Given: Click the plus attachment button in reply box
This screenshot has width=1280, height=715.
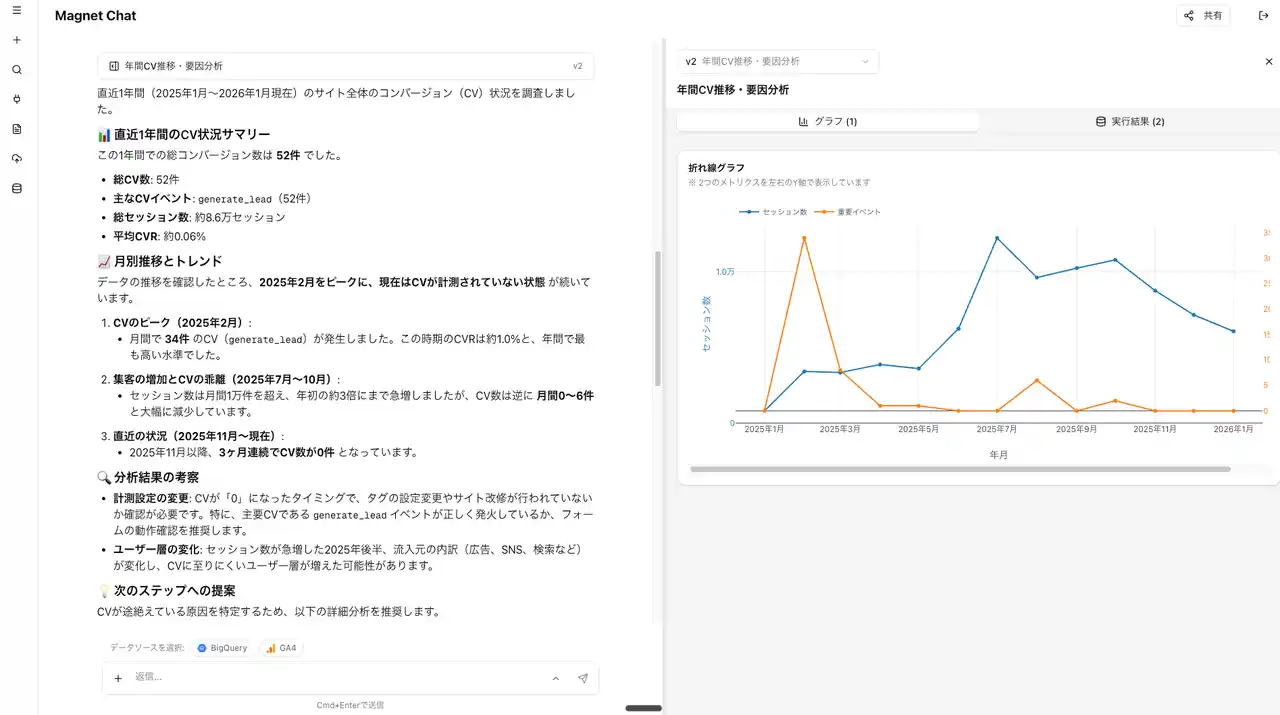Looking at the screenshot, I should coord(118,678).
